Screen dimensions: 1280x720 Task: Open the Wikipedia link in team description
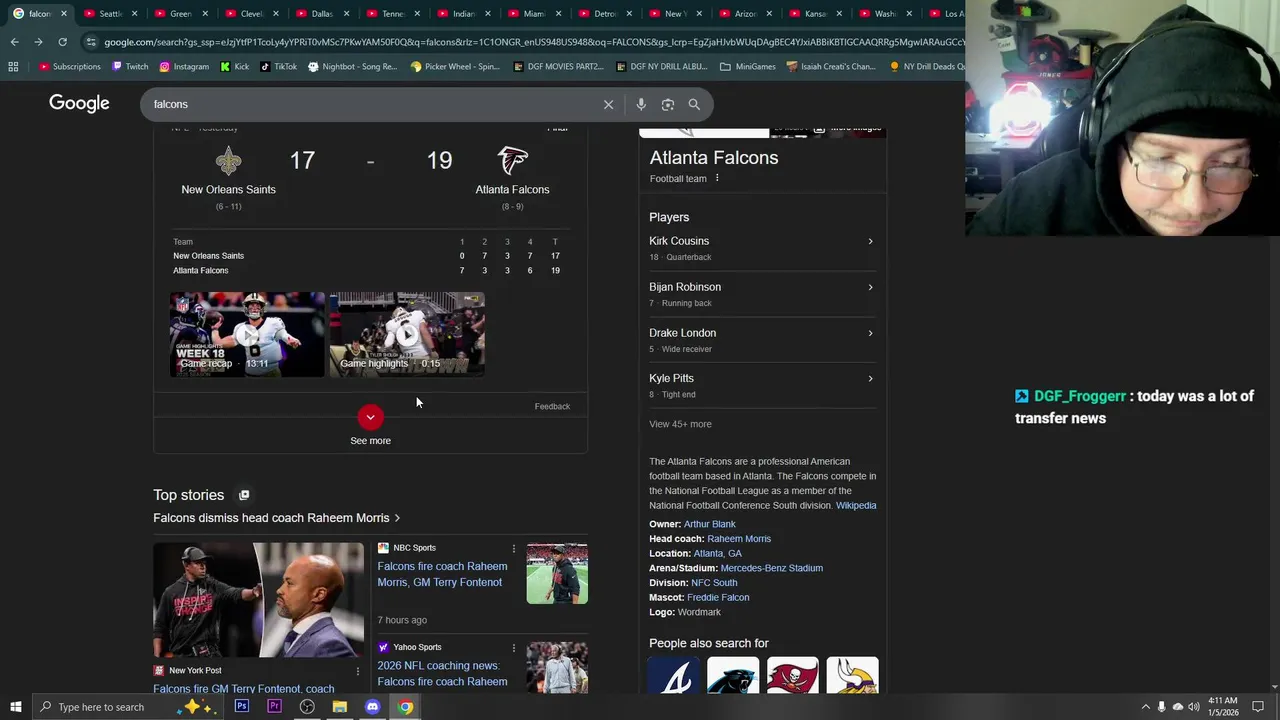point(856,506)
